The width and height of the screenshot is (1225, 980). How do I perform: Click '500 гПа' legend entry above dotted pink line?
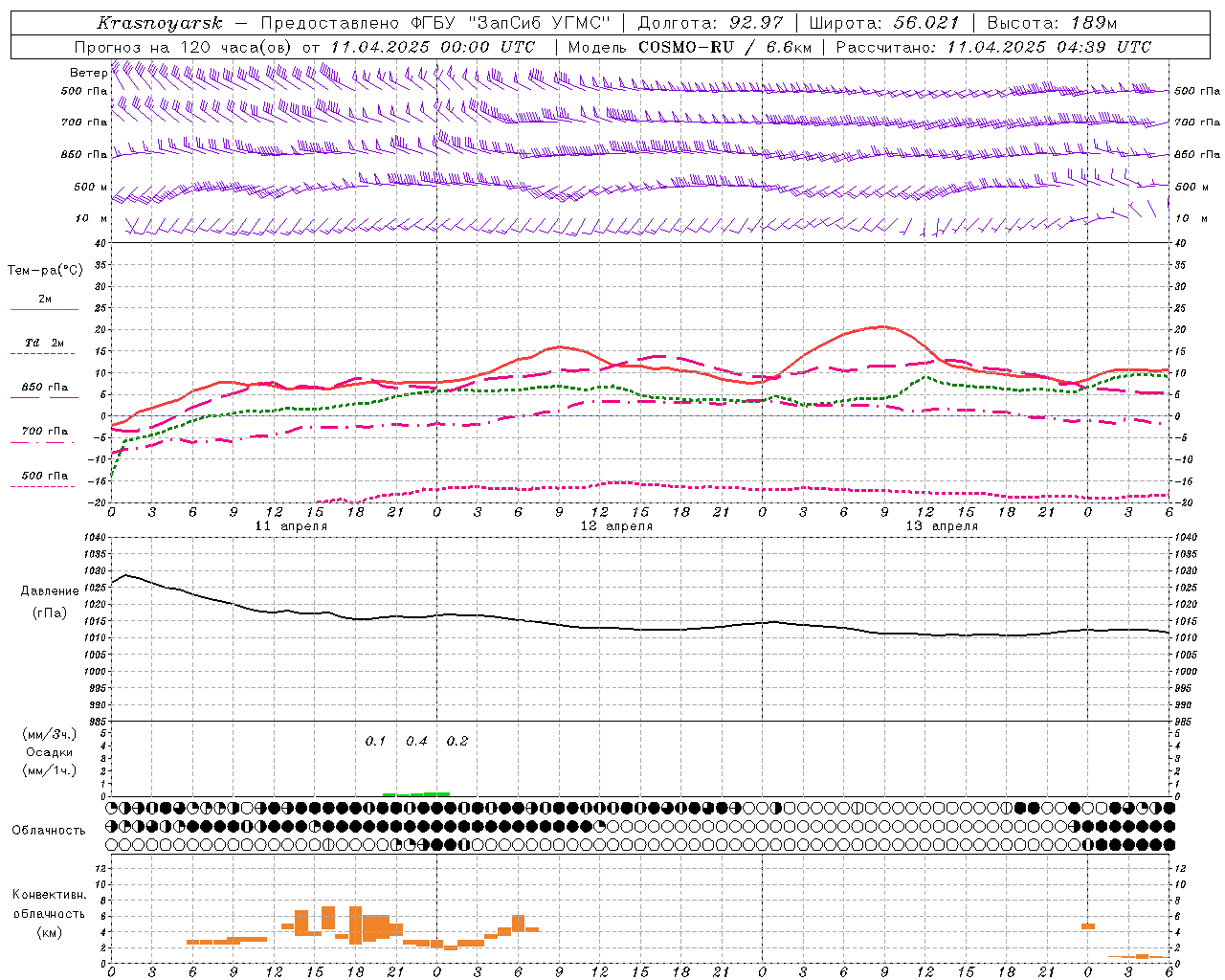tap(45, 476)
